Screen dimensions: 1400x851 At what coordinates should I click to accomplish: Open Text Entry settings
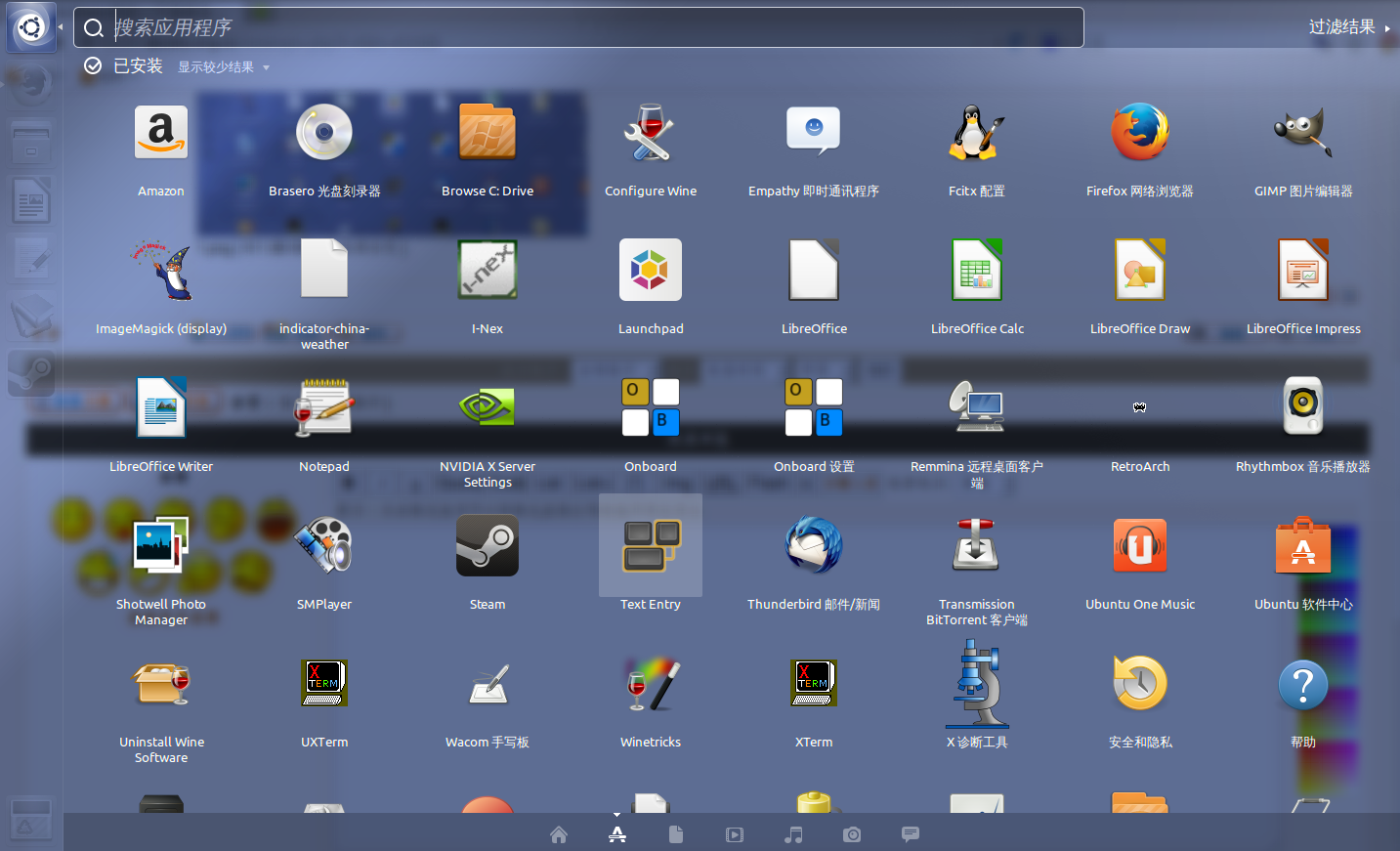coord(651,546)
